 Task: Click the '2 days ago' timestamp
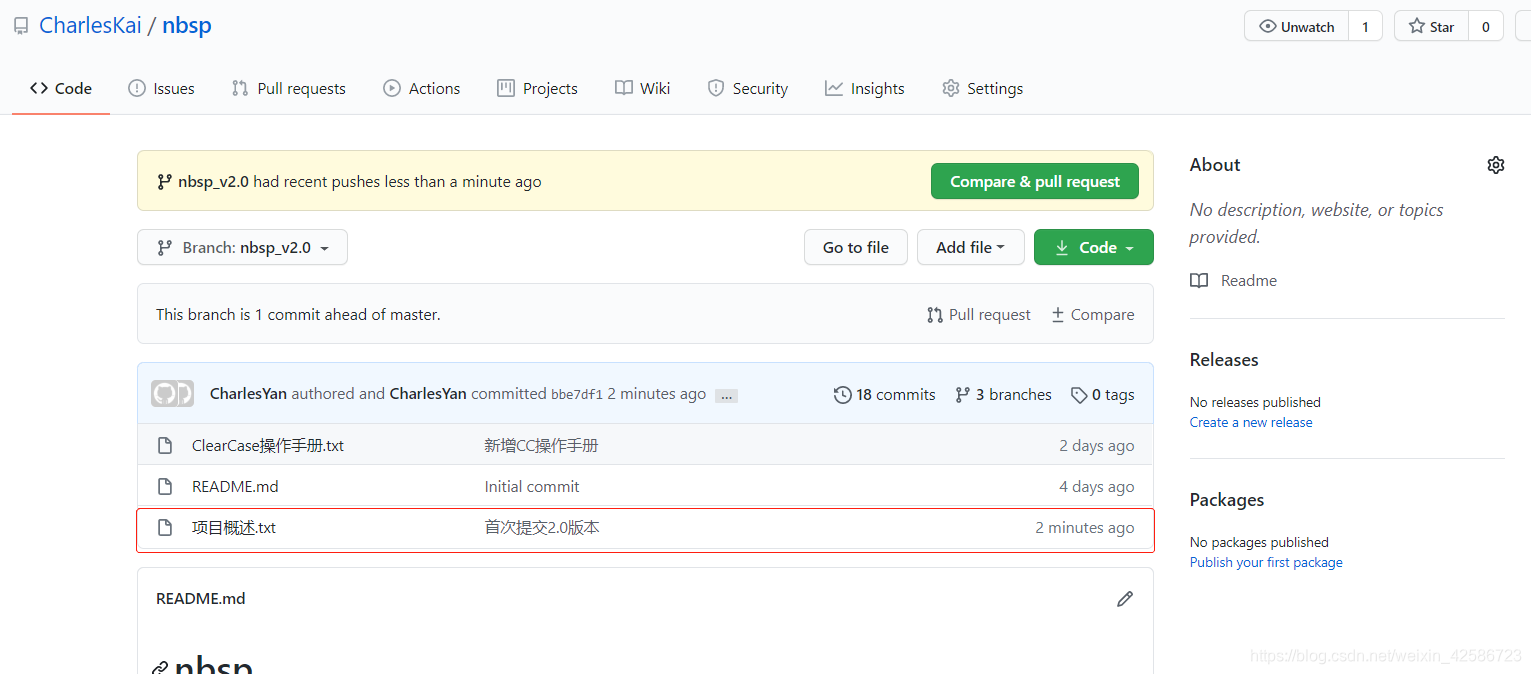1097,445
